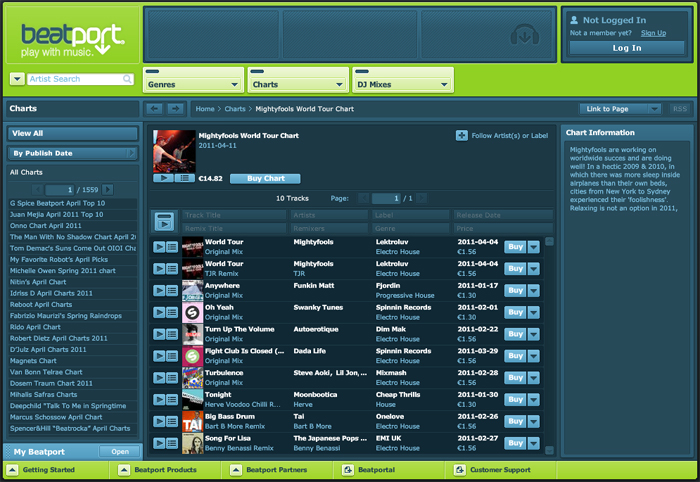Go to previous page of All Charts list

click(38, 190)
